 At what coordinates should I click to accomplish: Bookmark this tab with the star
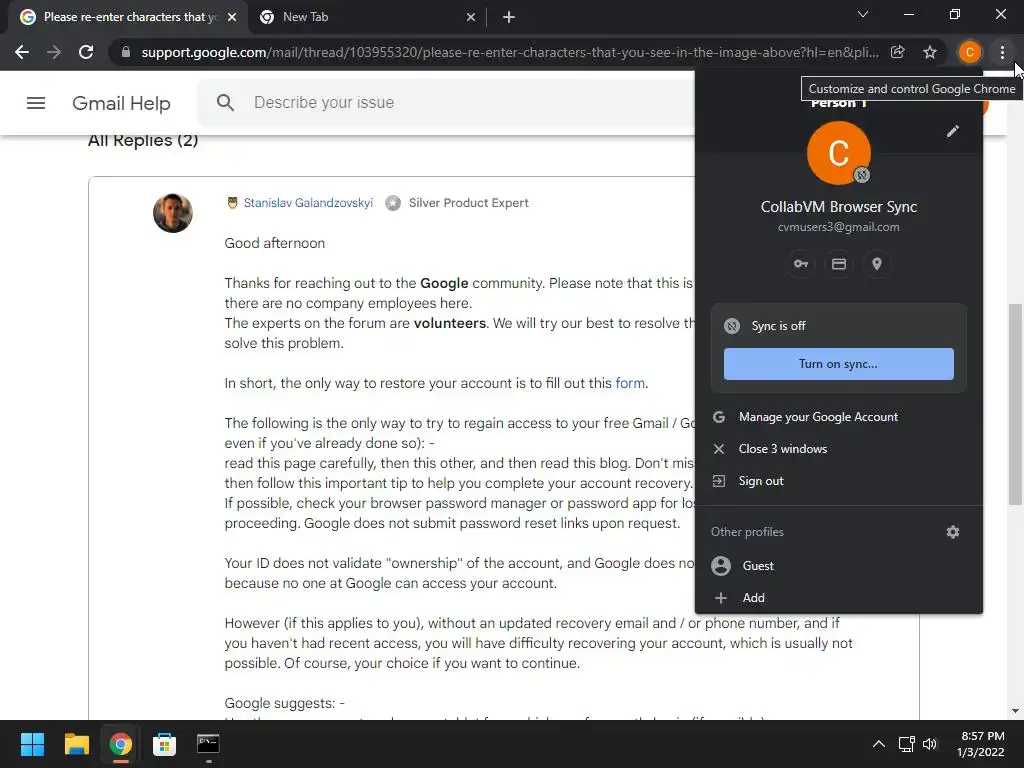click(930, 52)
